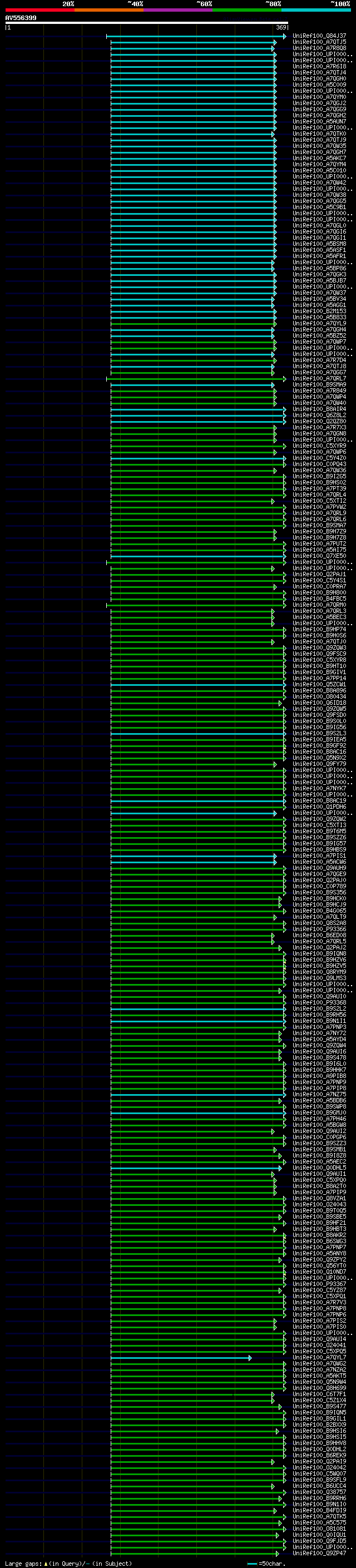Click the alignment bar of hit UniRef100_Q84J37
This screenshot has height=1568, width=356.
tap(196, 37)
